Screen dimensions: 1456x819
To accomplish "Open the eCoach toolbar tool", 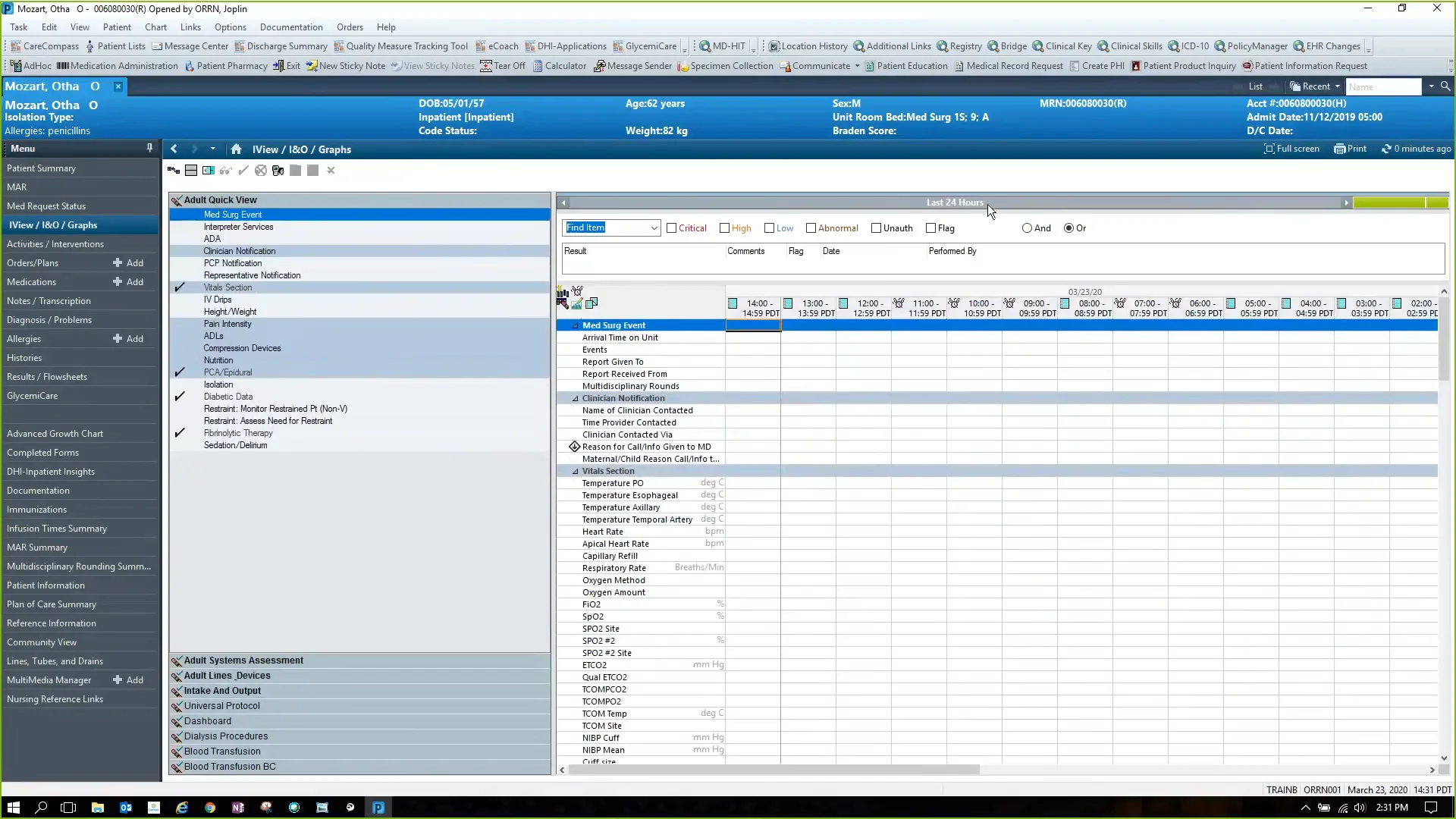I will (497, 45).
